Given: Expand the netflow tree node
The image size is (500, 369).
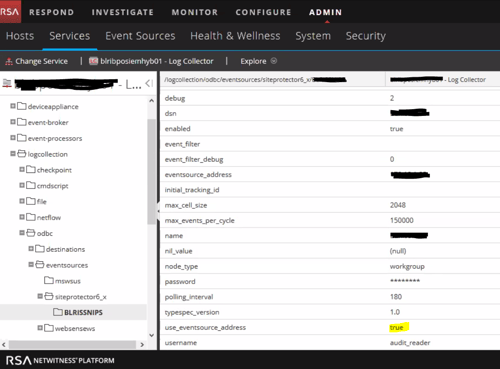Looking at the screenshot, I should coord(22,217).
